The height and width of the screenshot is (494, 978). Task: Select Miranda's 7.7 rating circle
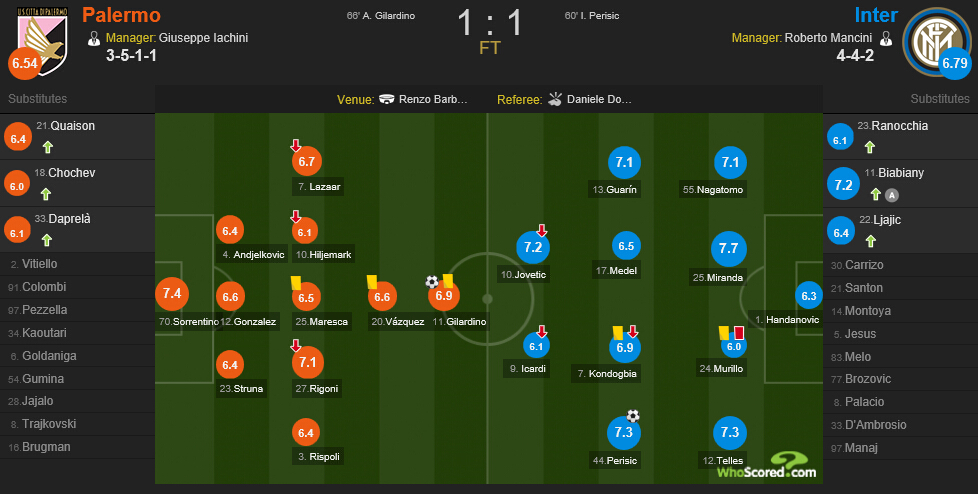729,248
